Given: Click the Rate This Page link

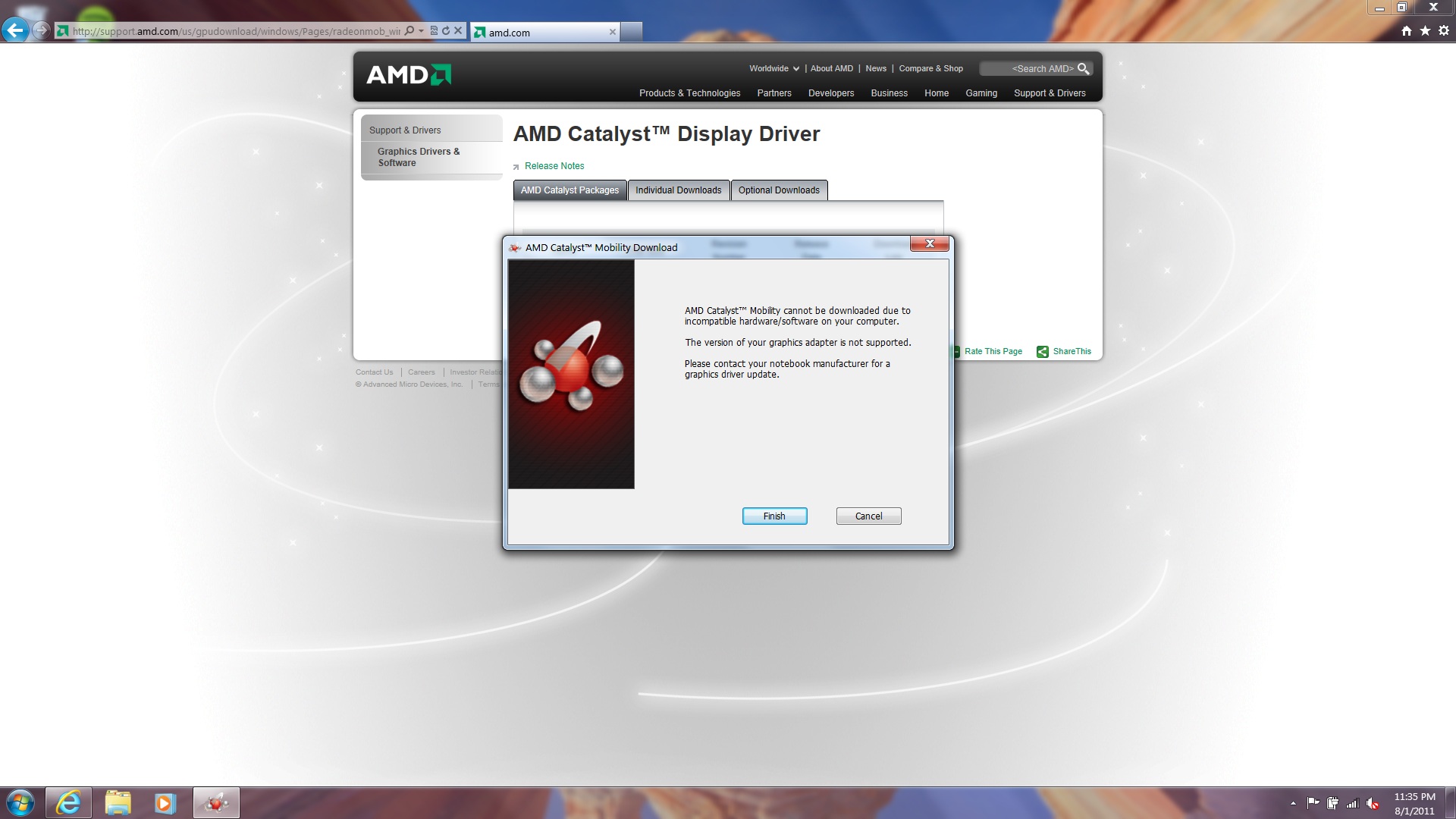Looking at the screenshot, I should coord(993,351).
